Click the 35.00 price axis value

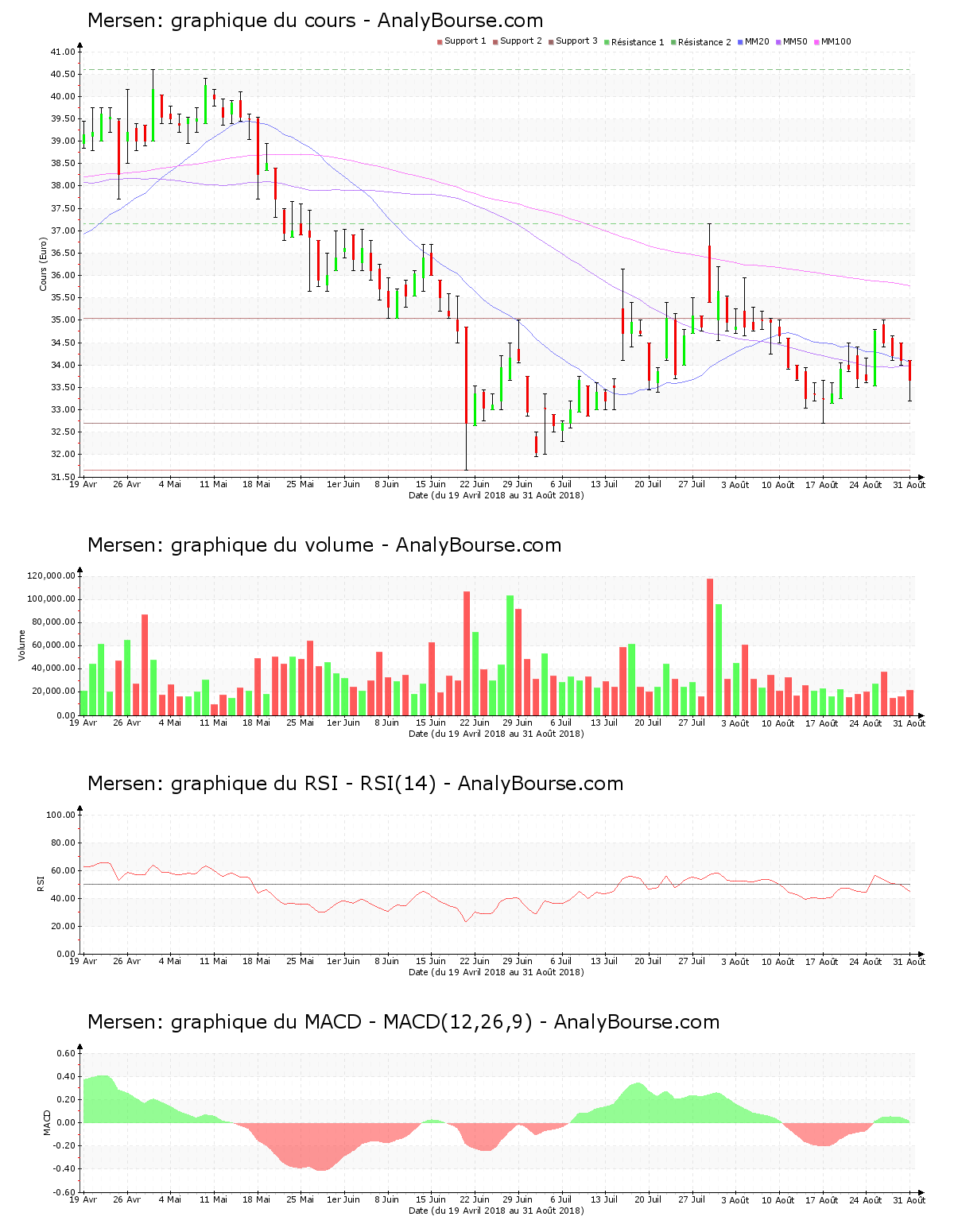tap(63, 320)
